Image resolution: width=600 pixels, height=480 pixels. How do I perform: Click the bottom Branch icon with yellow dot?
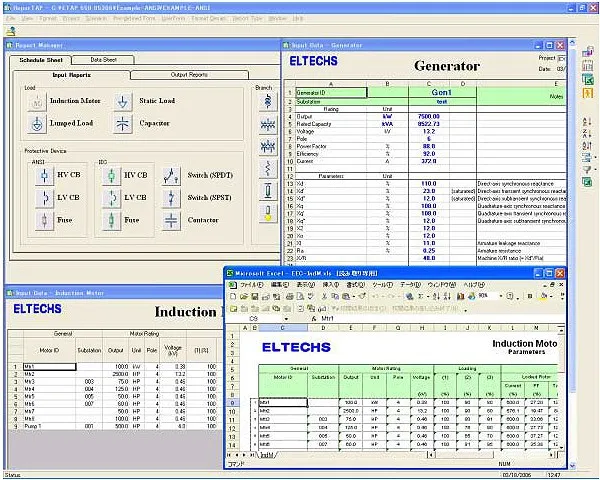pos(268,213)
